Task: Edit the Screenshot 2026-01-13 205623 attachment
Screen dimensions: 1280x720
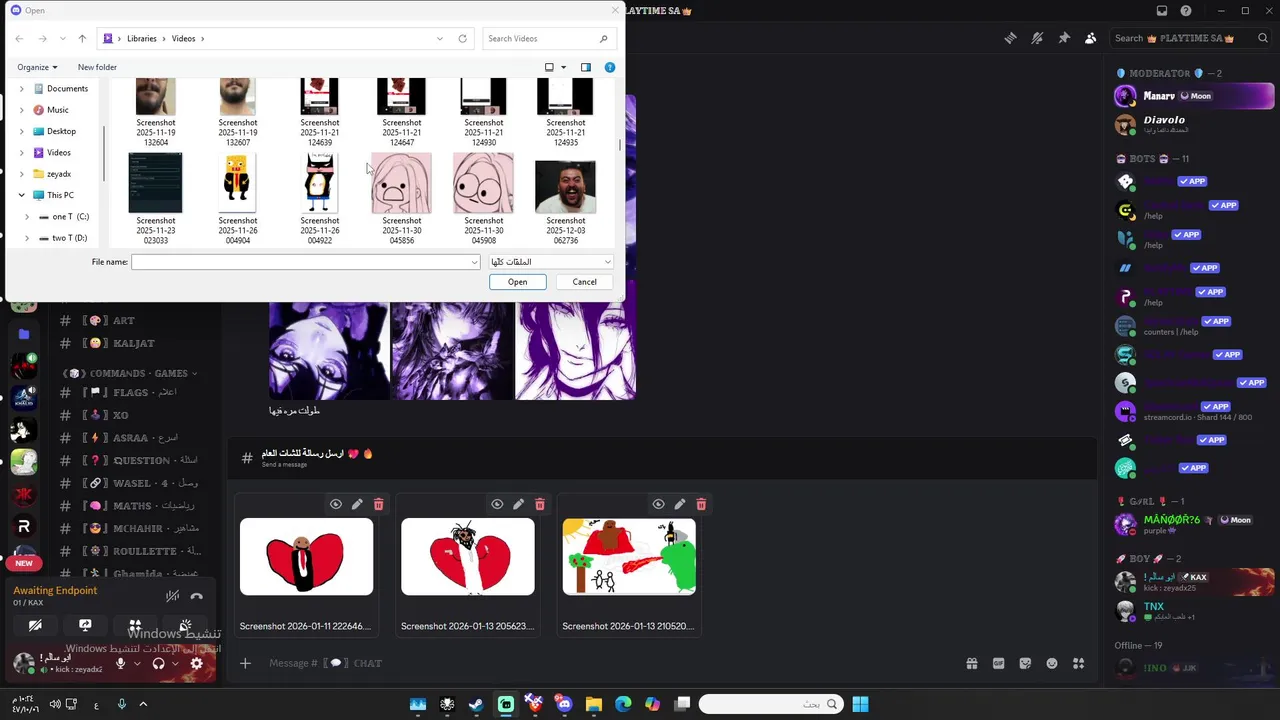Action: pos(518,504)
